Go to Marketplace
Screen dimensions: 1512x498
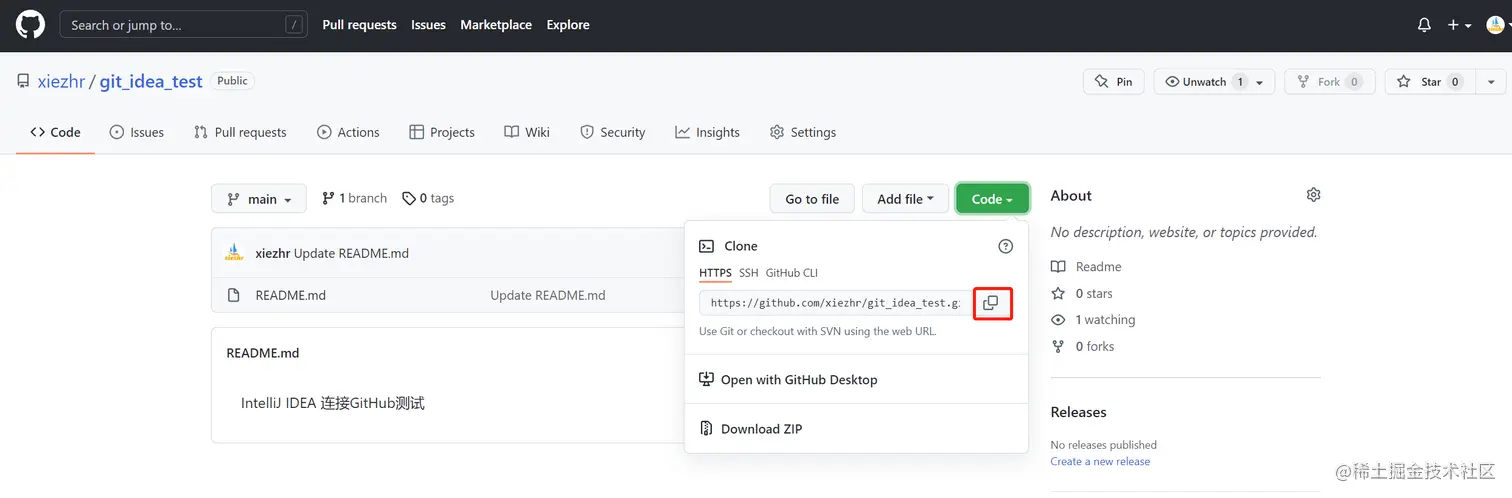click(x=496, y=25)
